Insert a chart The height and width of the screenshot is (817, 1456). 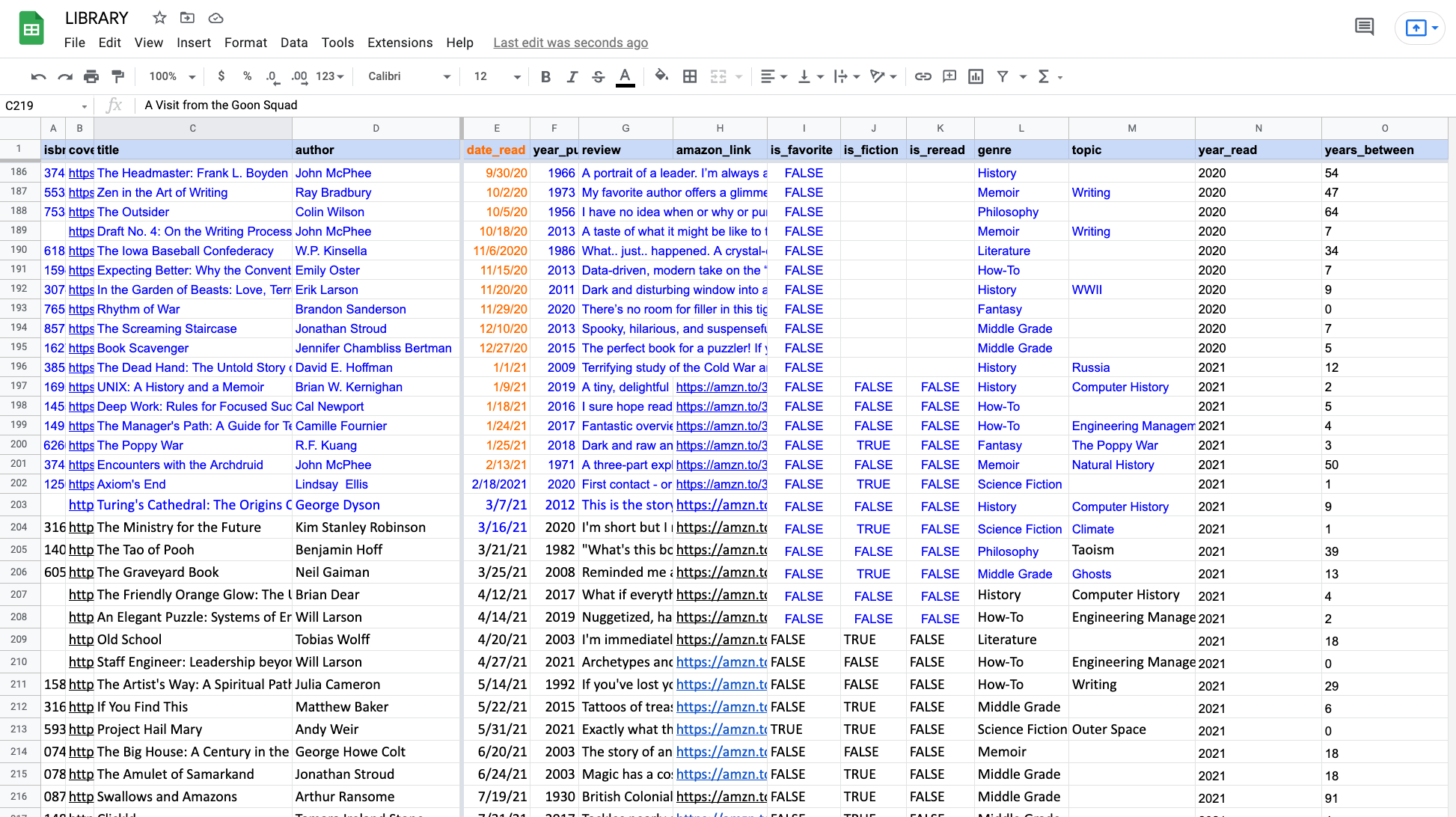(975, 76)
